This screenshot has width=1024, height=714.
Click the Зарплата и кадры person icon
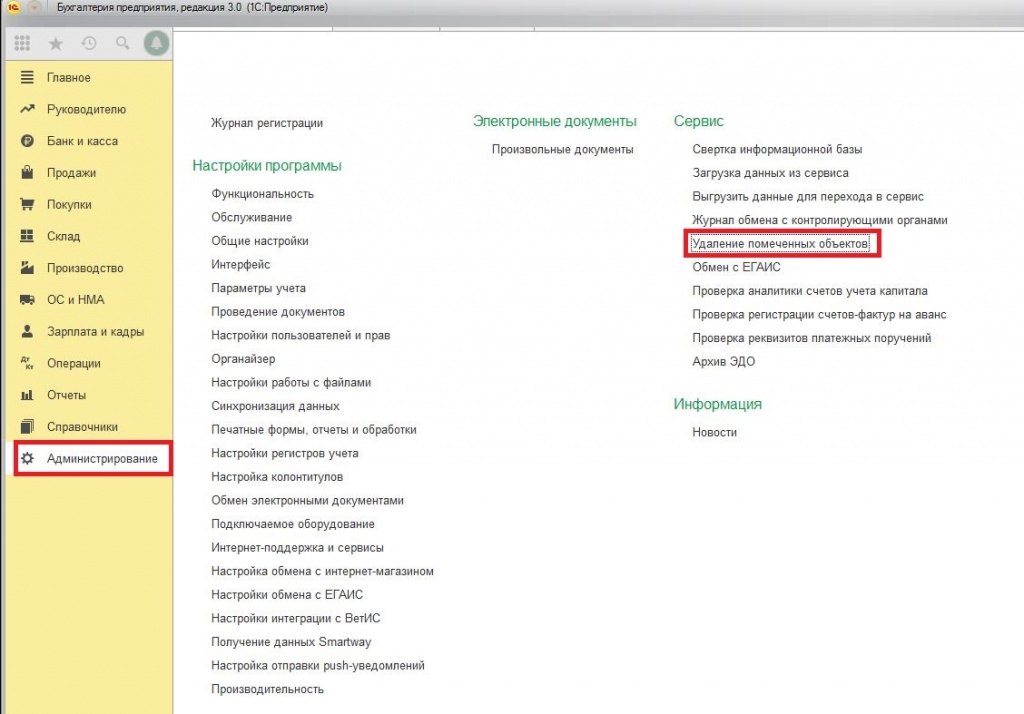27,331
